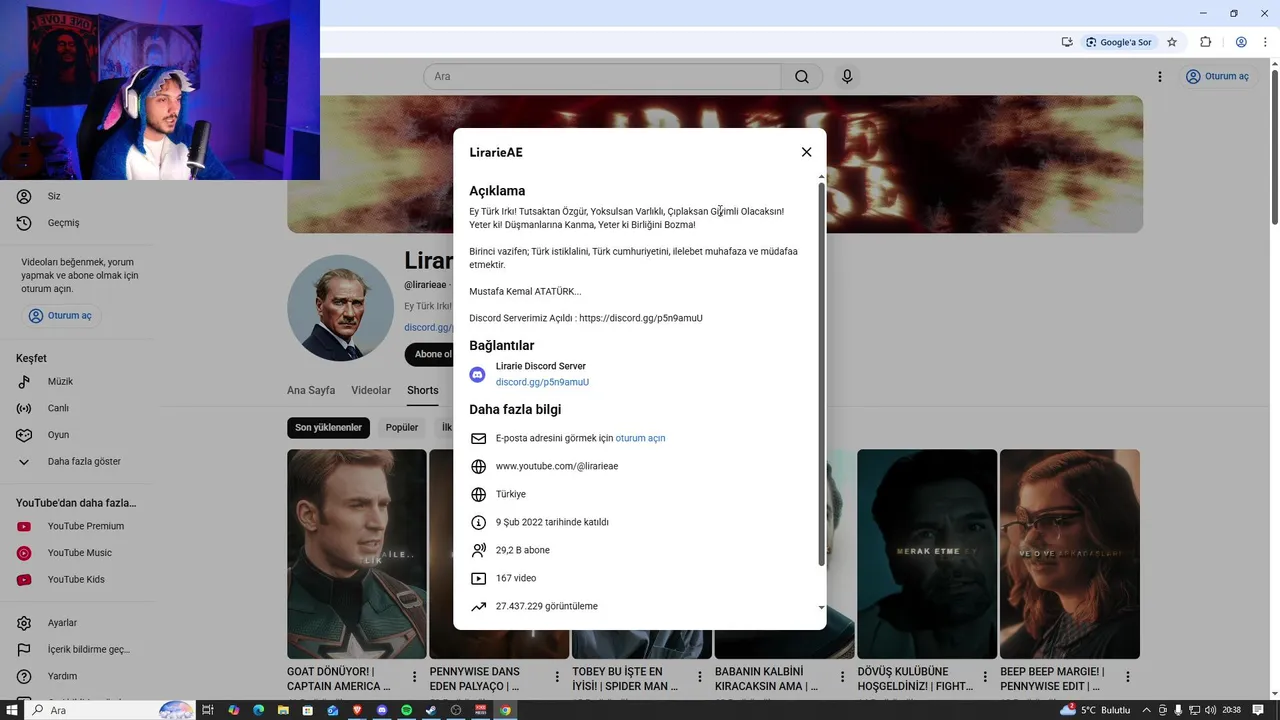Screen dimensions: 1280x720
Task: Click the Discord icon beside Lirarie Discord Server
Action: tap(478, 374)
